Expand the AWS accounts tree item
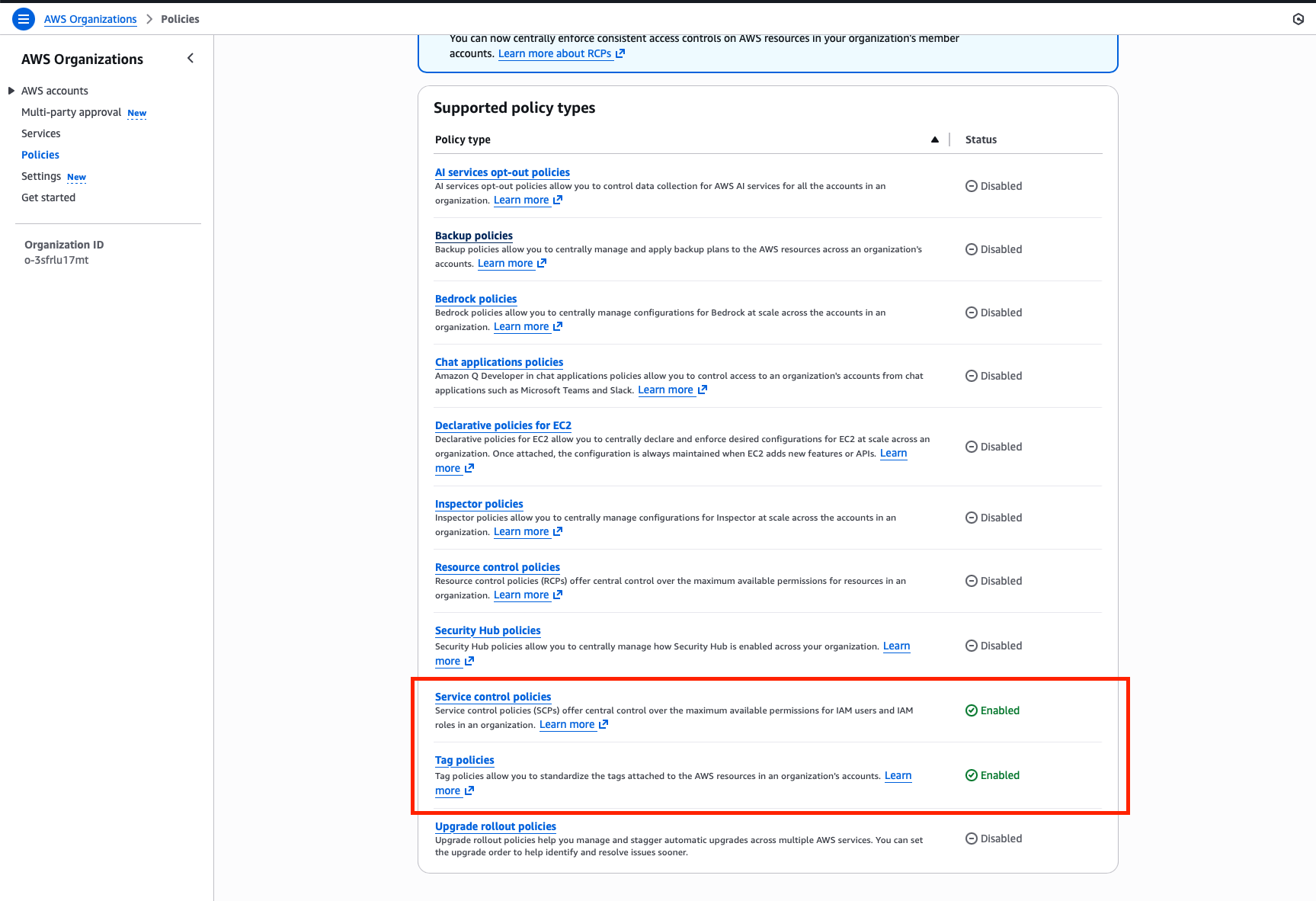 11,90
